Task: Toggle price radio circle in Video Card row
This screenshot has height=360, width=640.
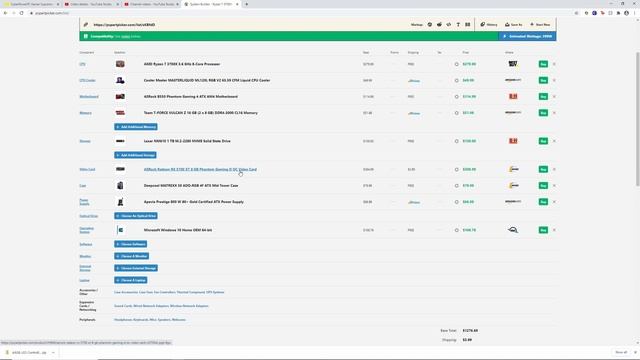Action: coord(457,169)
